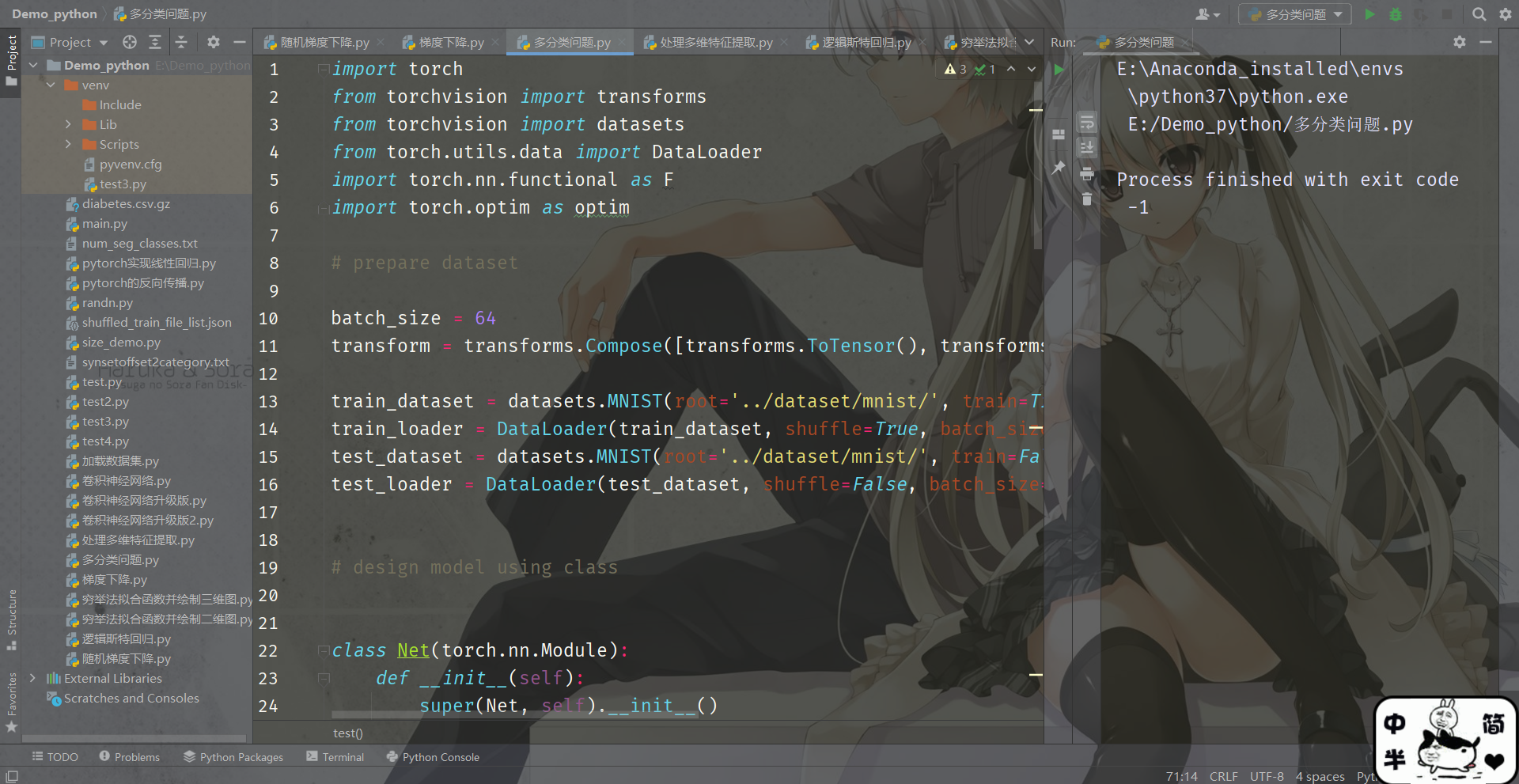Viewport: 1519px width, 784px height.
Task: Click cursor position 71:14 in status bar
Action: coord(1181,776)
